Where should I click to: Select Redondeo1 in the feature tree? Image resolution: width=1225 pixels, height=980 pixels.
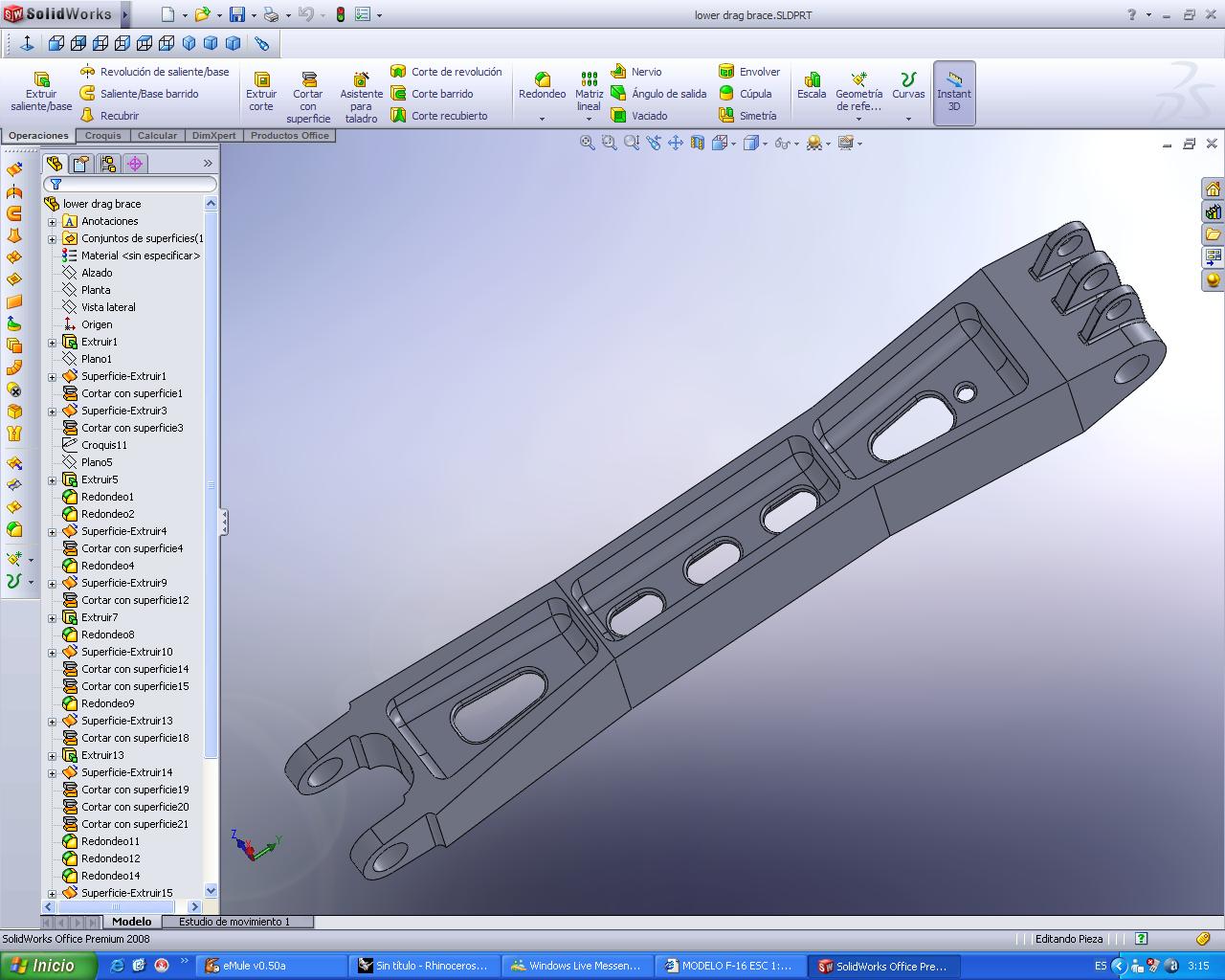pyautogui.click(x=107, y=497)
